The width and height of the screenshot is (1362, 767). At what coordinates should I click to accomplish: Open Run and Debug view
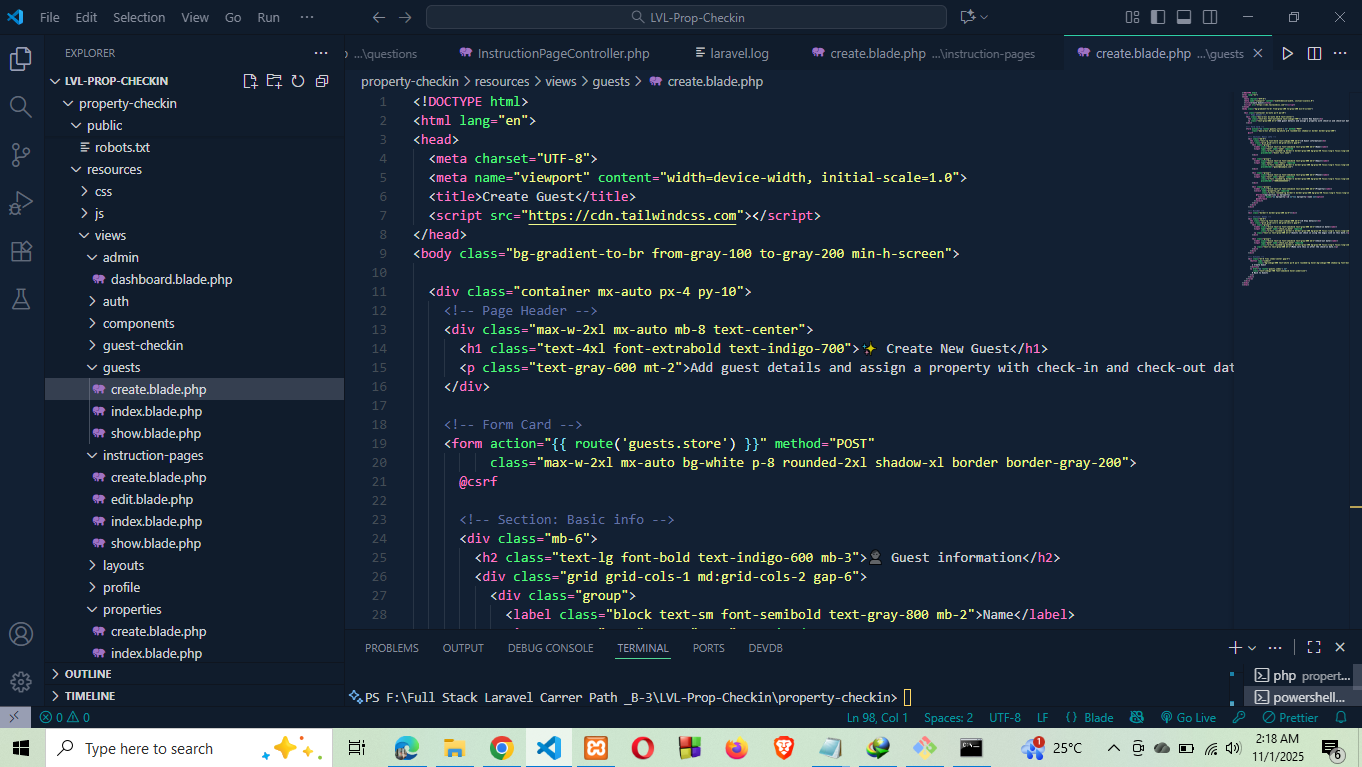pyautogui.click(x=21, y=203)
